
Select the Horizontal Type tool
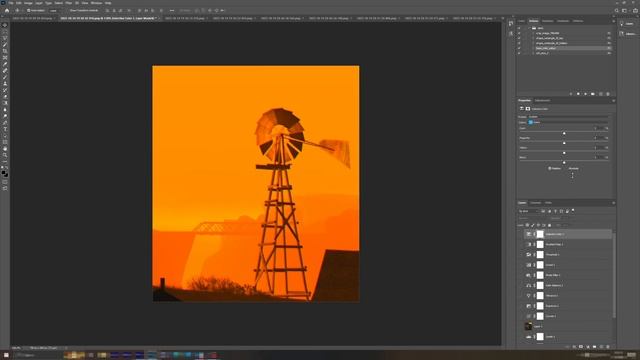point(5,129)
